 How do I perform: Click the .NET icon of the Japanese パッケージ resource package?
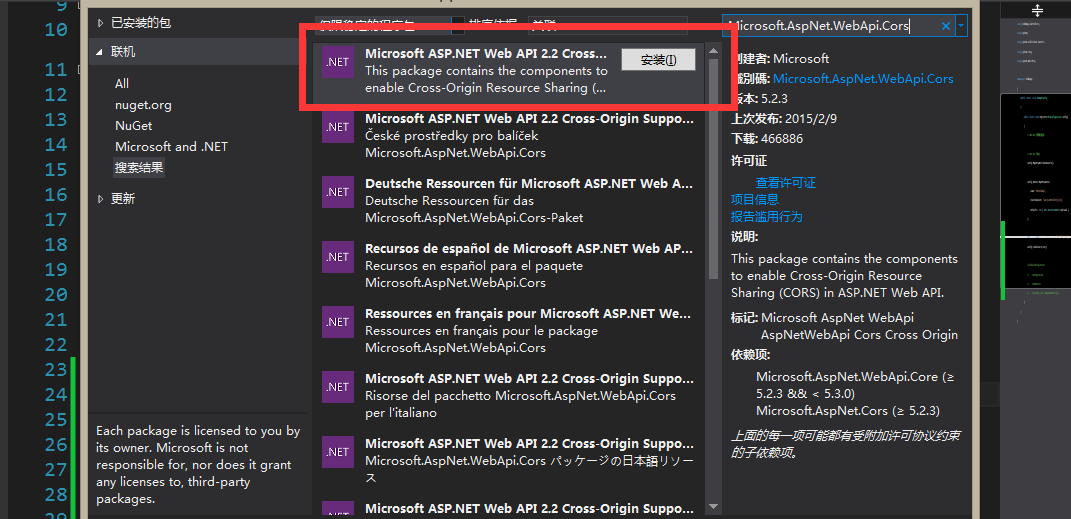pyautogui.click(x=338, y=451)
